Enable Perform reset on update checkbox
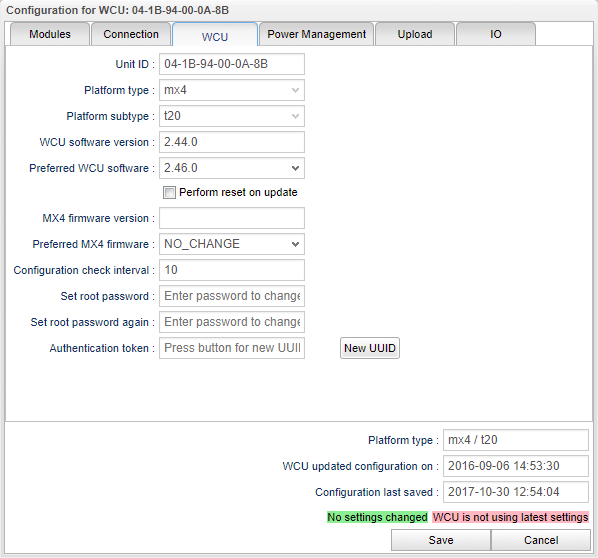The width and height of the screenshot is (598, 558). click(x=169, y=192)
